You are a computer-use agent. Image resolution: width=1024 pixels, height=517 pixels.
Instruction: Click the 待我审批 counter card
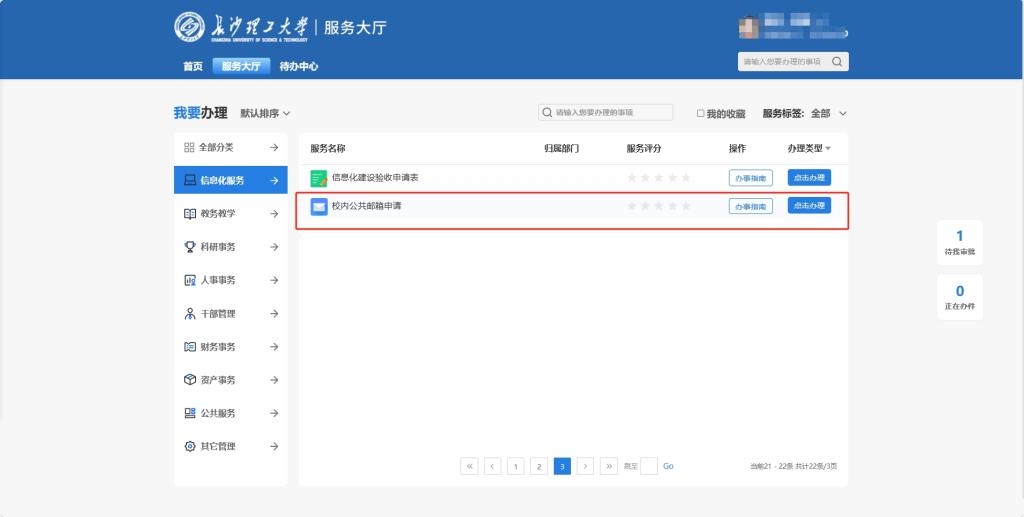[959, 242]
